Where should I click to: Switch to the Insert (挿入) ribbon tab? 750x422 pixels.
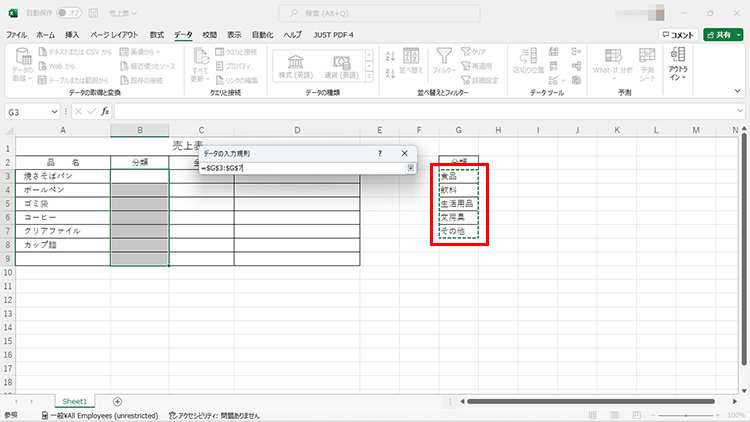[x=72, y=34]
